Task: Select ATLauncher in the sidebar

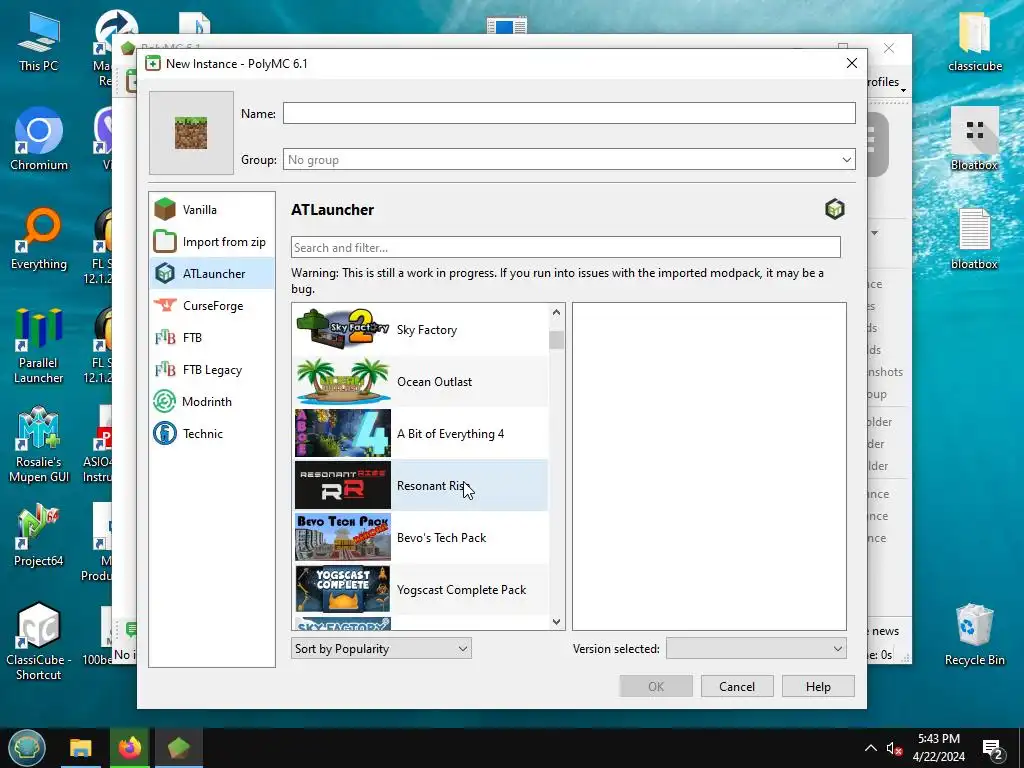Action: [x=212, y=274]
